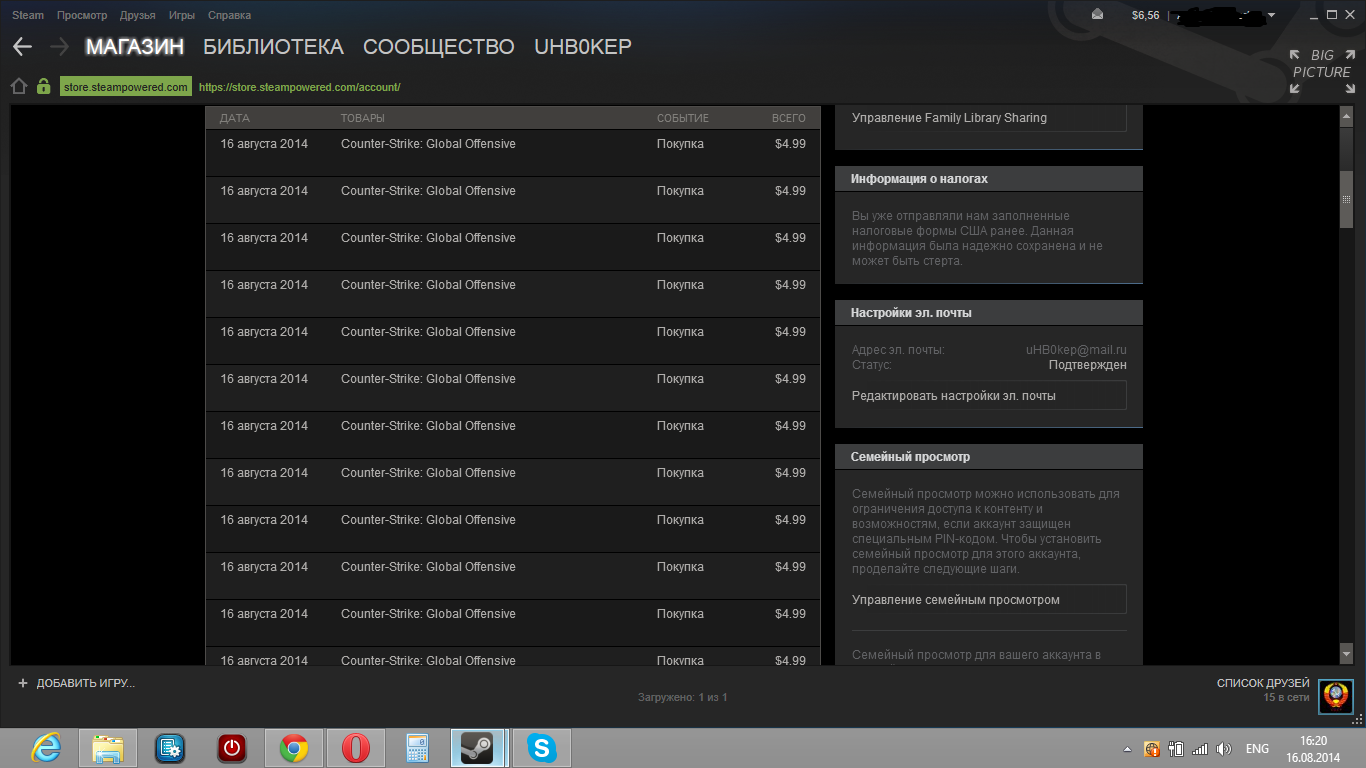Launch Google Chrome from the taskbar
Viewport: 1366px width, 768px height.
point(294,748)
